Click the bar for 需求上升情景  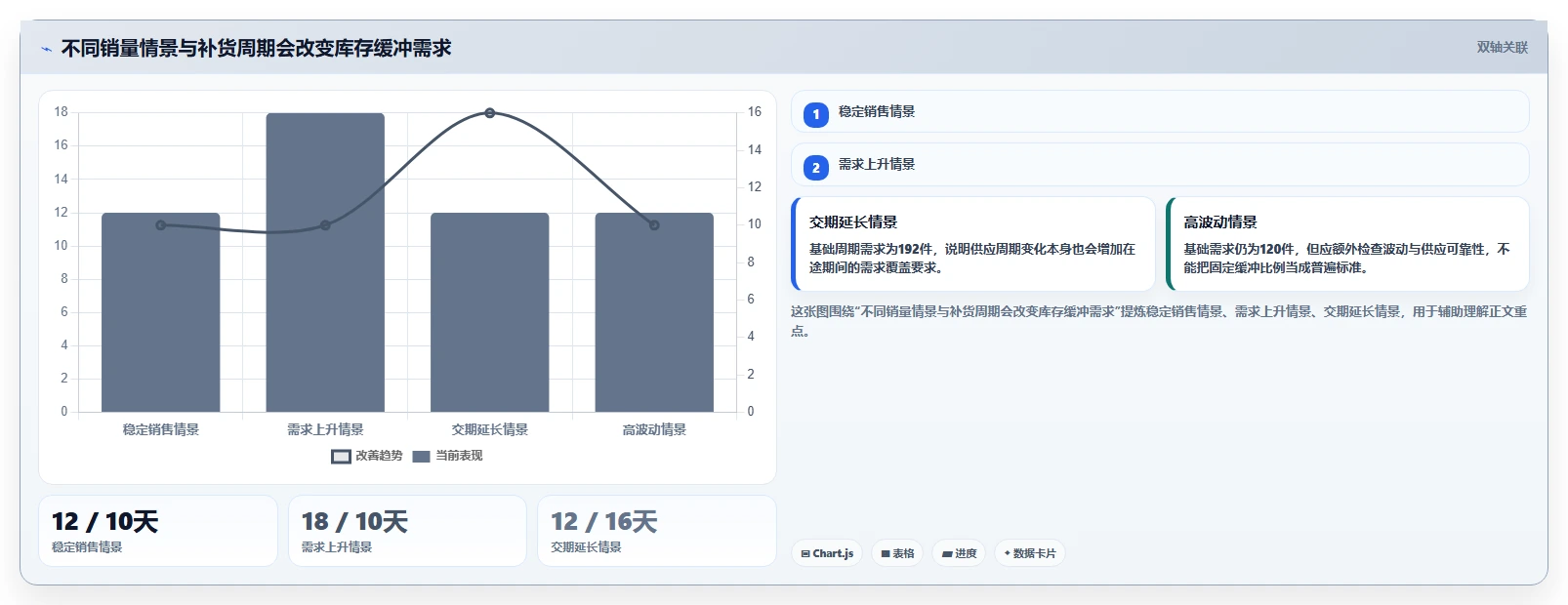coord(325,262)
